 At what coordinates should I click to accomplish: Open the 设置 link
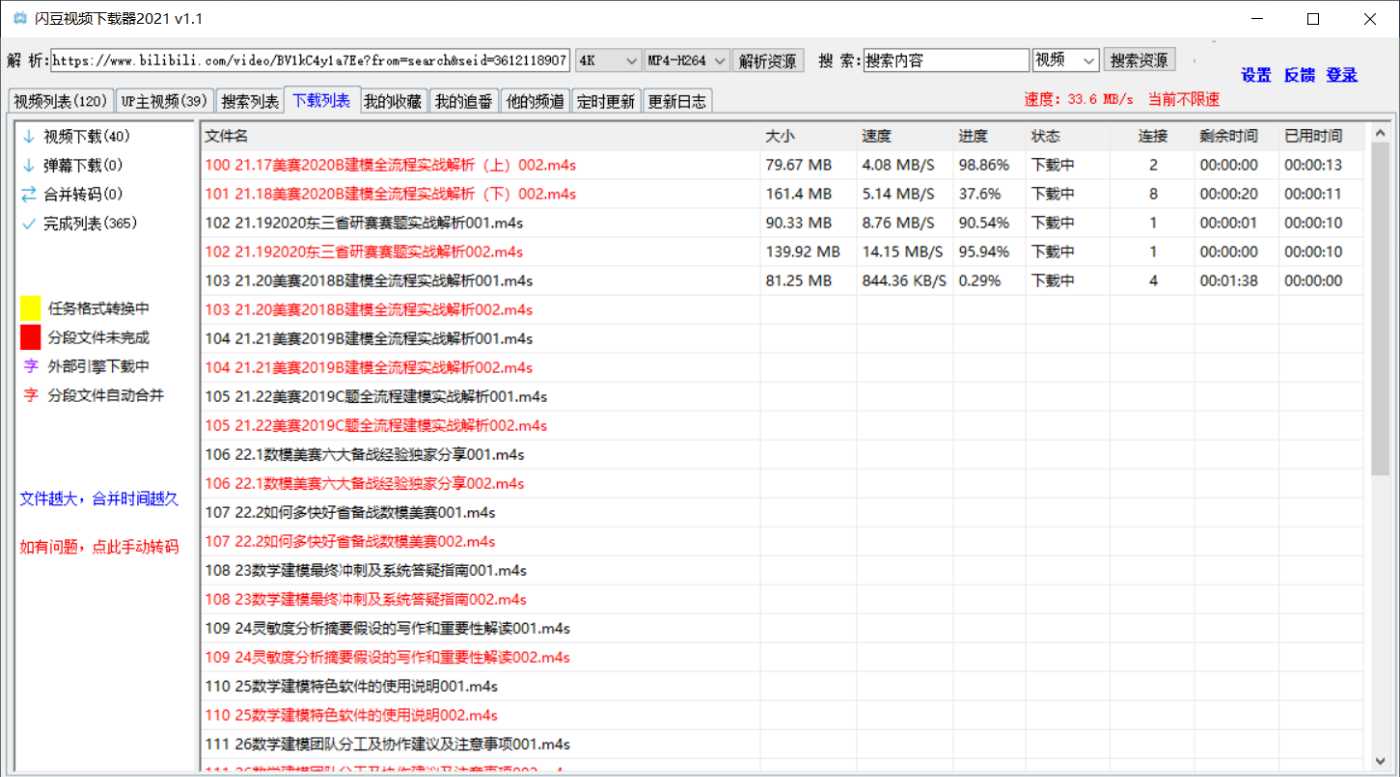tap(1254, 74)
